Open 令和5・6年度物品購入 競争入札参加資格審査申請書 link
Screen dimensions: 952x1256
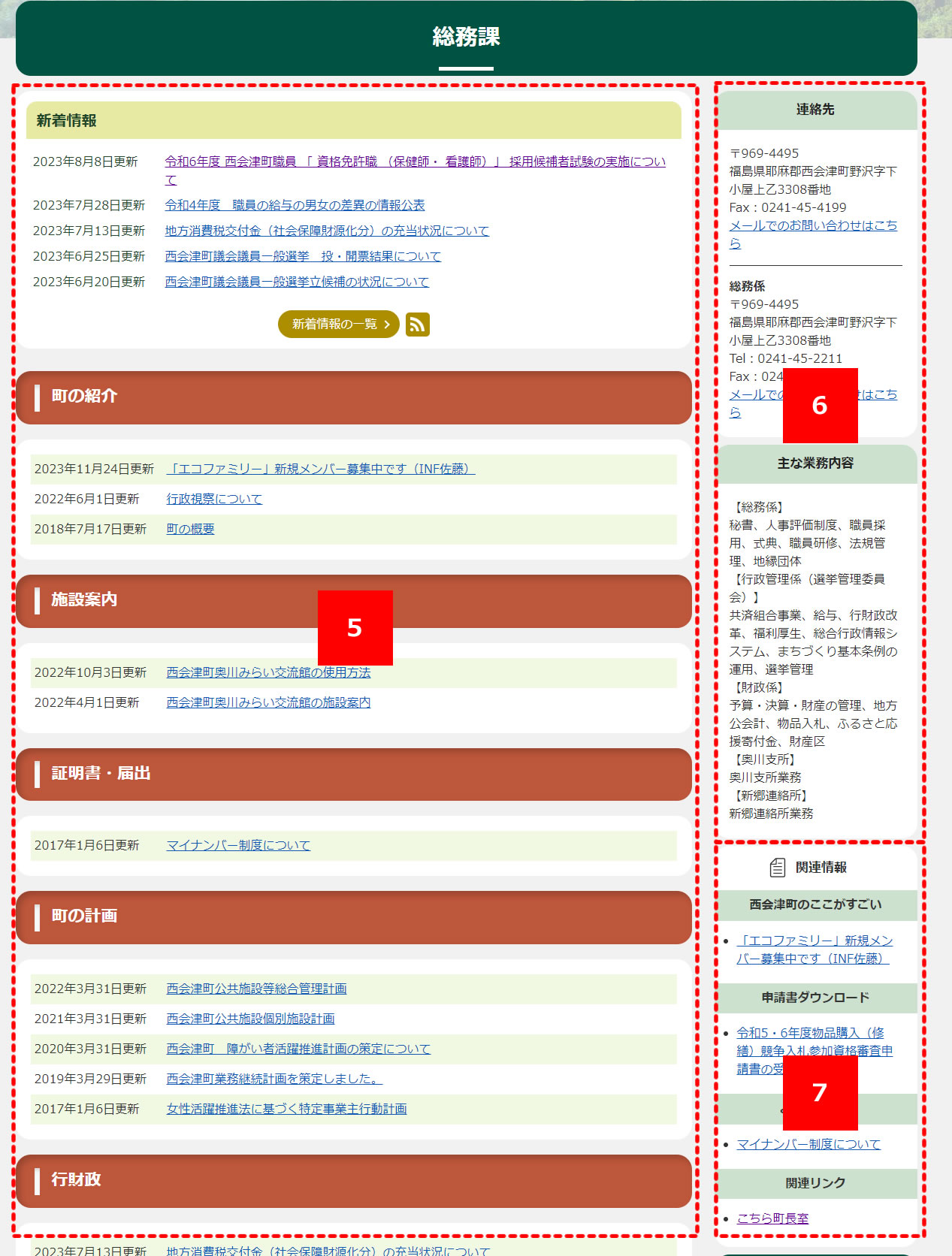coord(814,1051)
